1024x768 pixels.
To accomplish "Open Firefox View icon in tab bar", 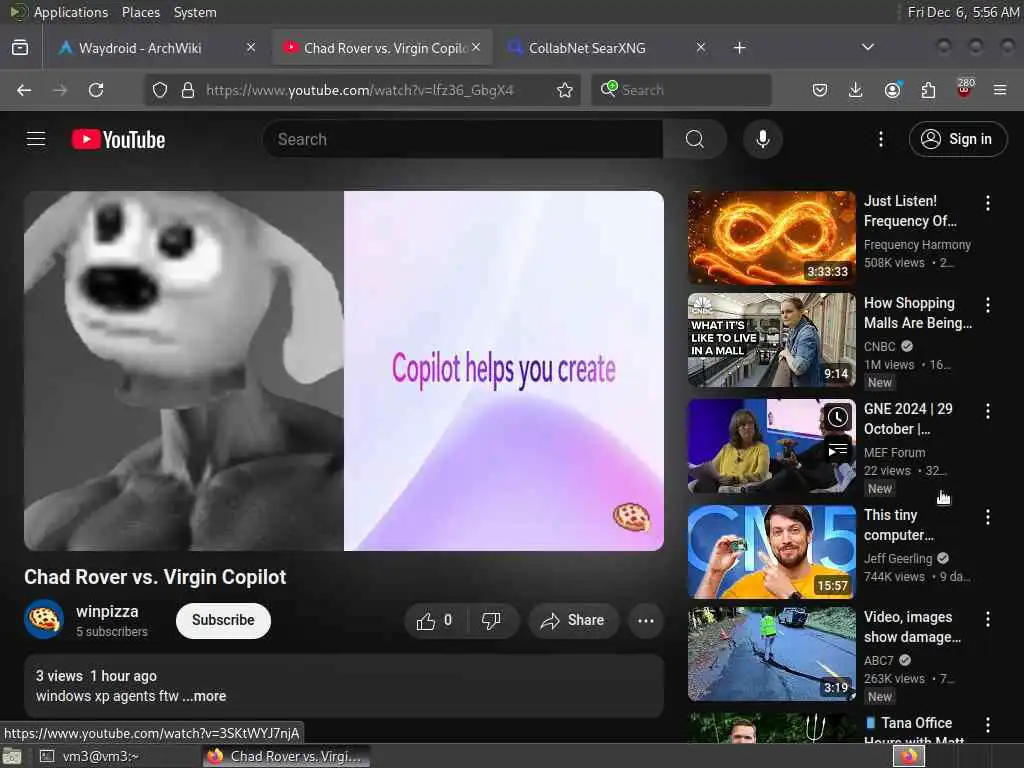I will [x=20, y=48].
